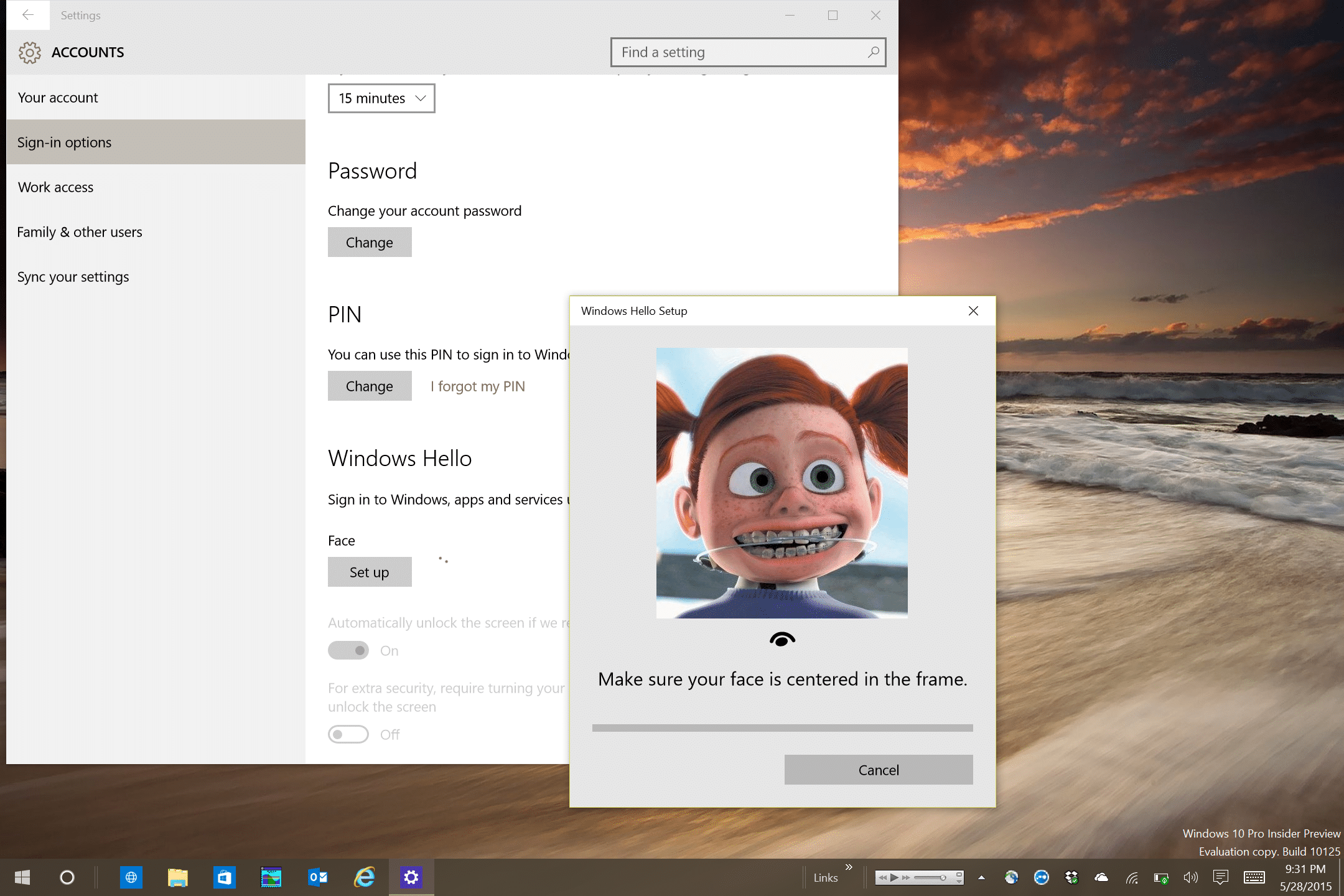Toggle the automatically unlock screen switch
This screenshot has height=896, width=1344.
click(x=348, y=650)
